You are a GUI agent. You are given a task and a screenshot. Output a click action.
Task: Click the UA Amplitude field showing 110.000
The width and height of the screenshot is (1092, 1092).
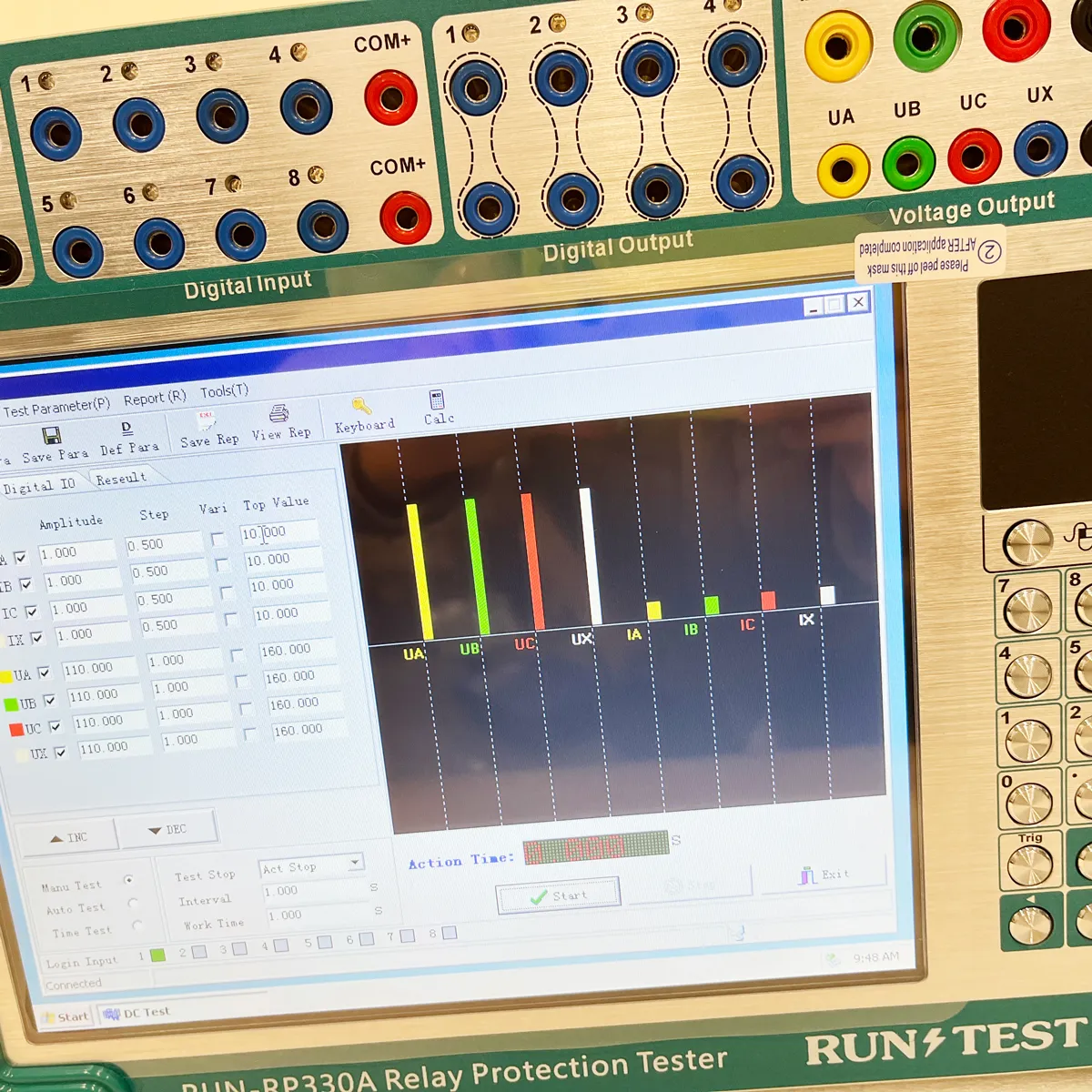pos(100,669)
